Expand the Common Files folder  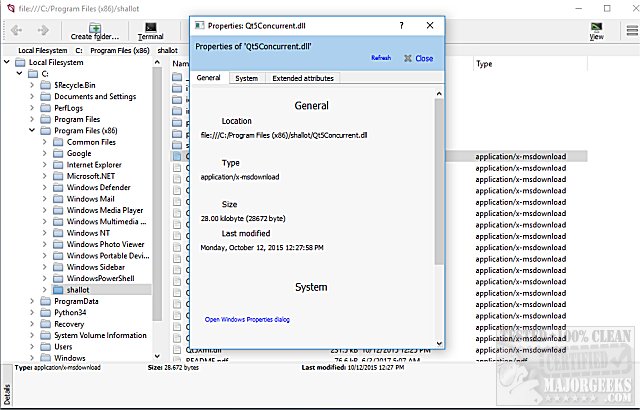click(45, 142)
